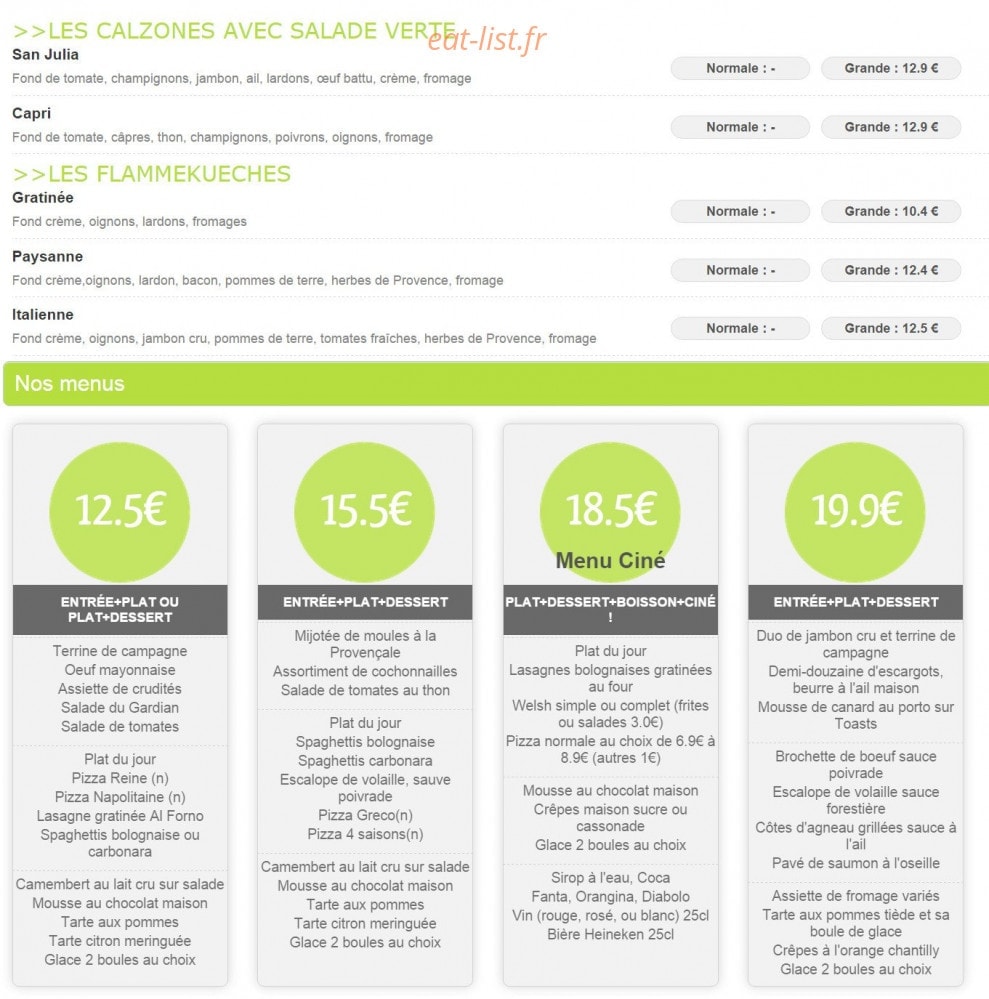Click the Menu Ciné label text
The image size is (989, 999).
(610, 561)
